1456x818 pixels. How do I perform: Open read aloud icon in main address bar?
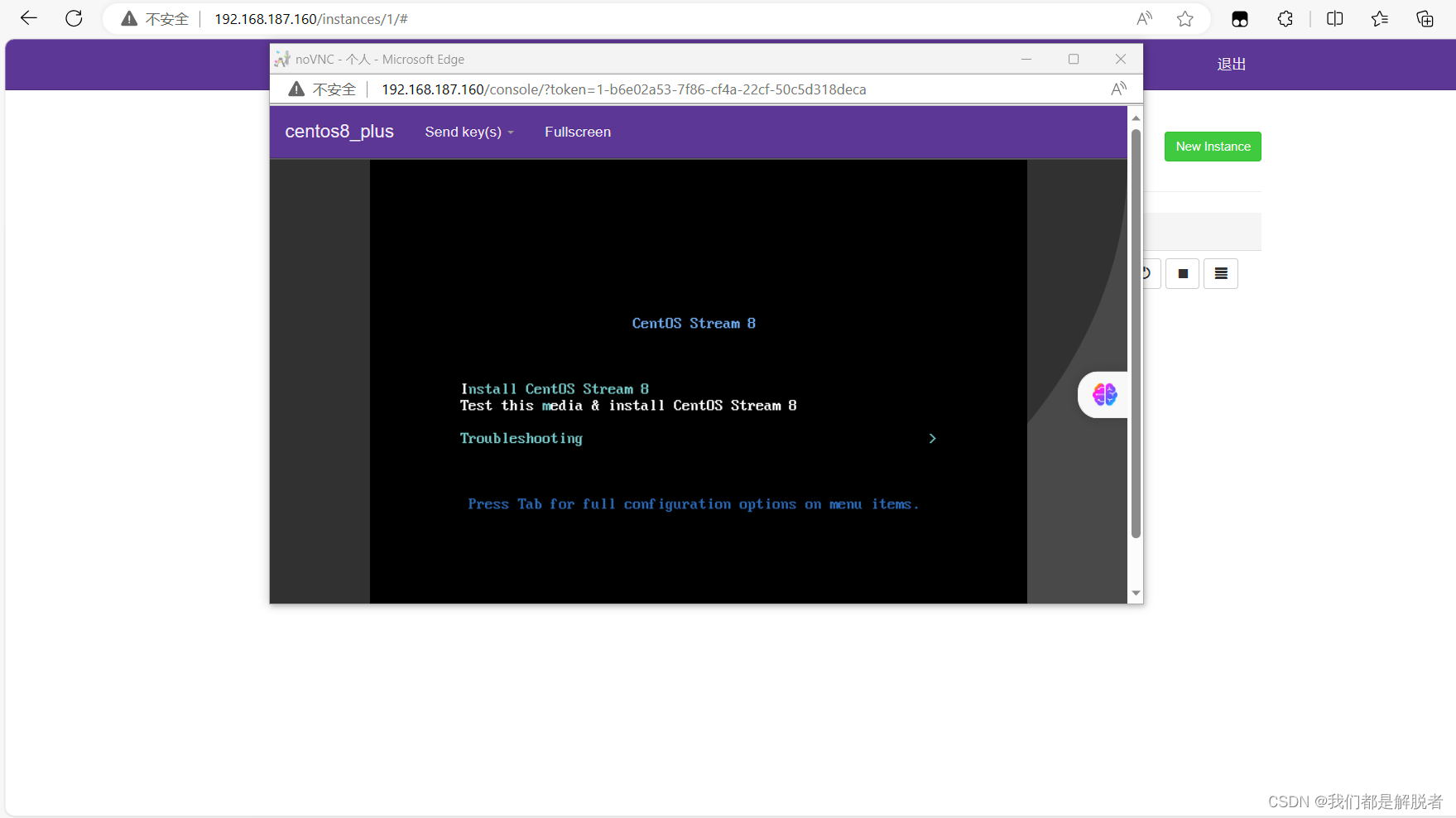tap(1144, 19)
